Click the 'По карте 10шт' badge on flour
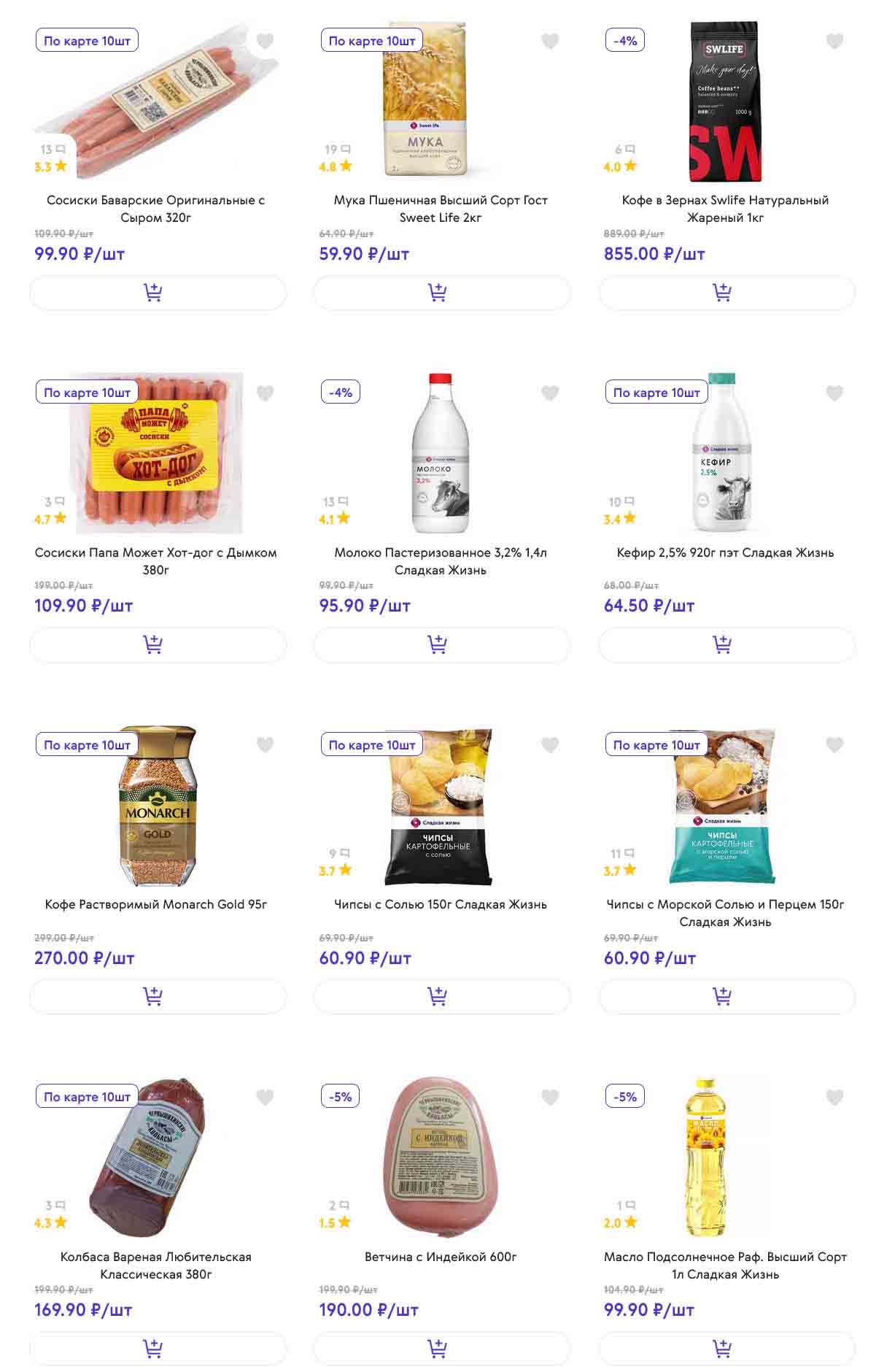895x1372 pixels. click(371, 41)
